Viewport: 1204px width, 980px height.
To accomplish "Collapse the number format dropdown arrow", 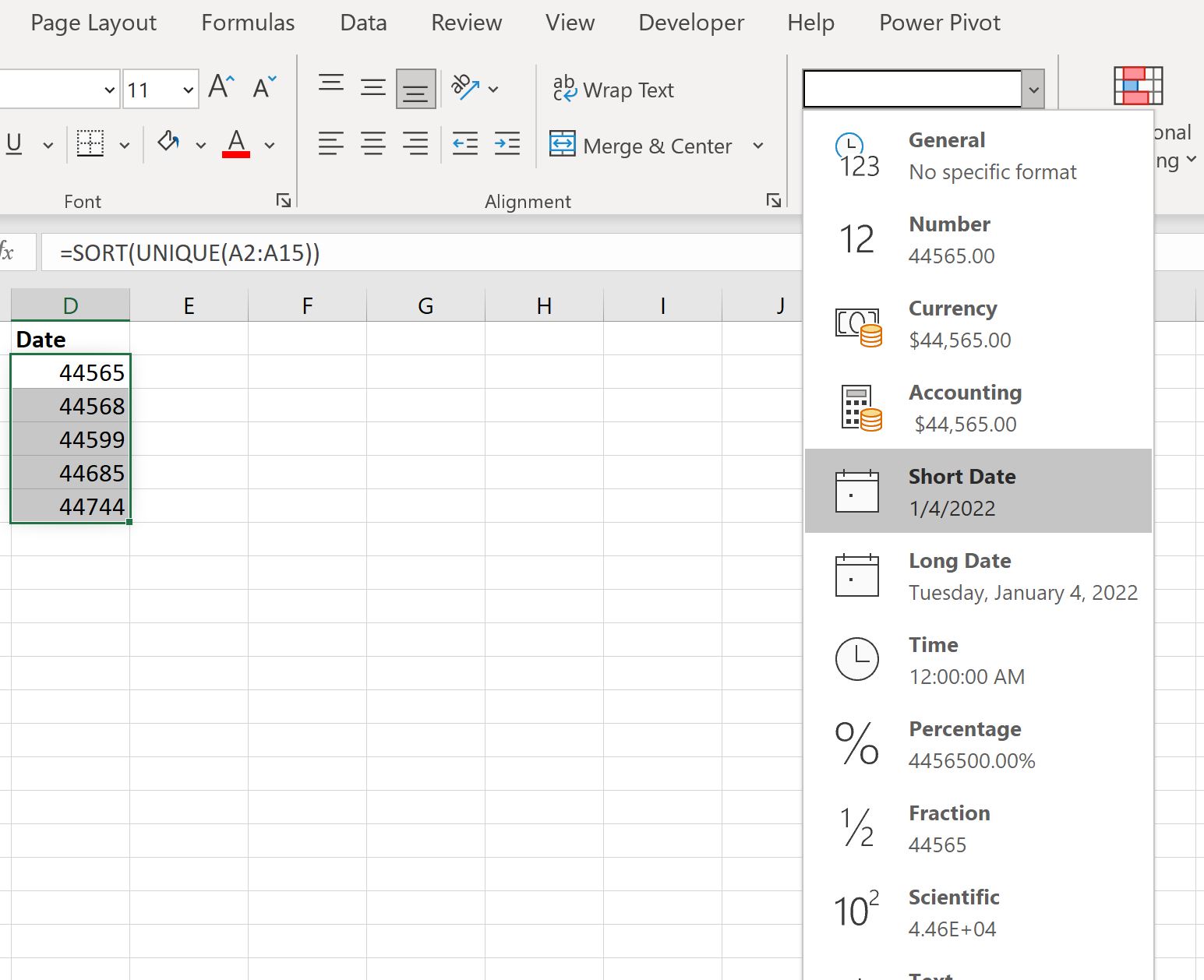I will (x=1033, y=90).
